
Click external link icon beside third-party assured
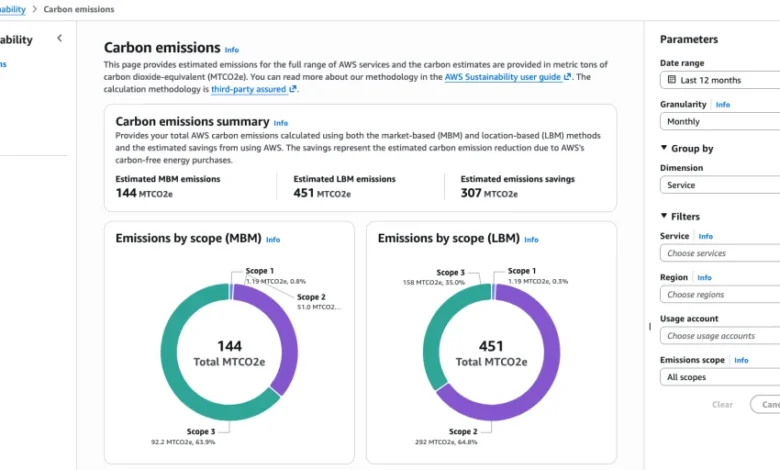[x=293, y=89]
